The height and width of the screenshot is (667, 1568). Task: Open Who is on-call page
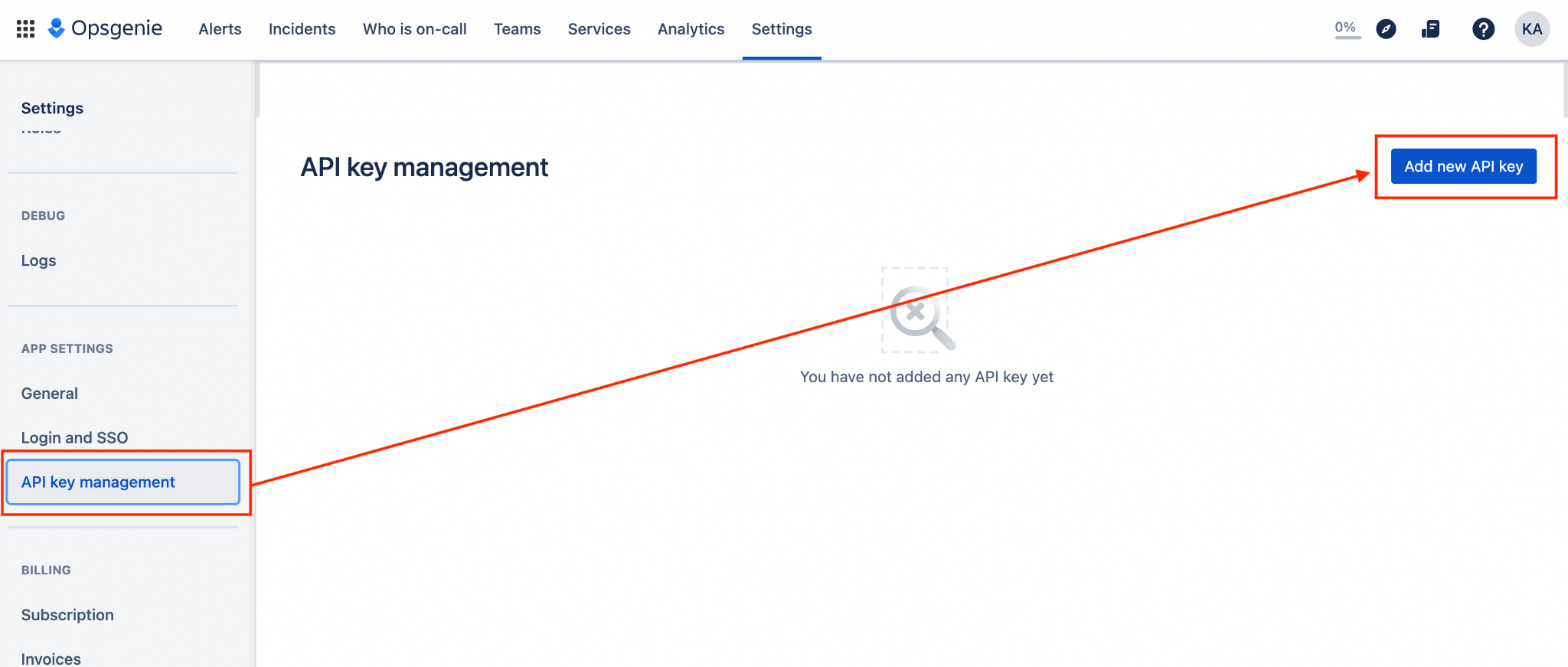[414, 29]
